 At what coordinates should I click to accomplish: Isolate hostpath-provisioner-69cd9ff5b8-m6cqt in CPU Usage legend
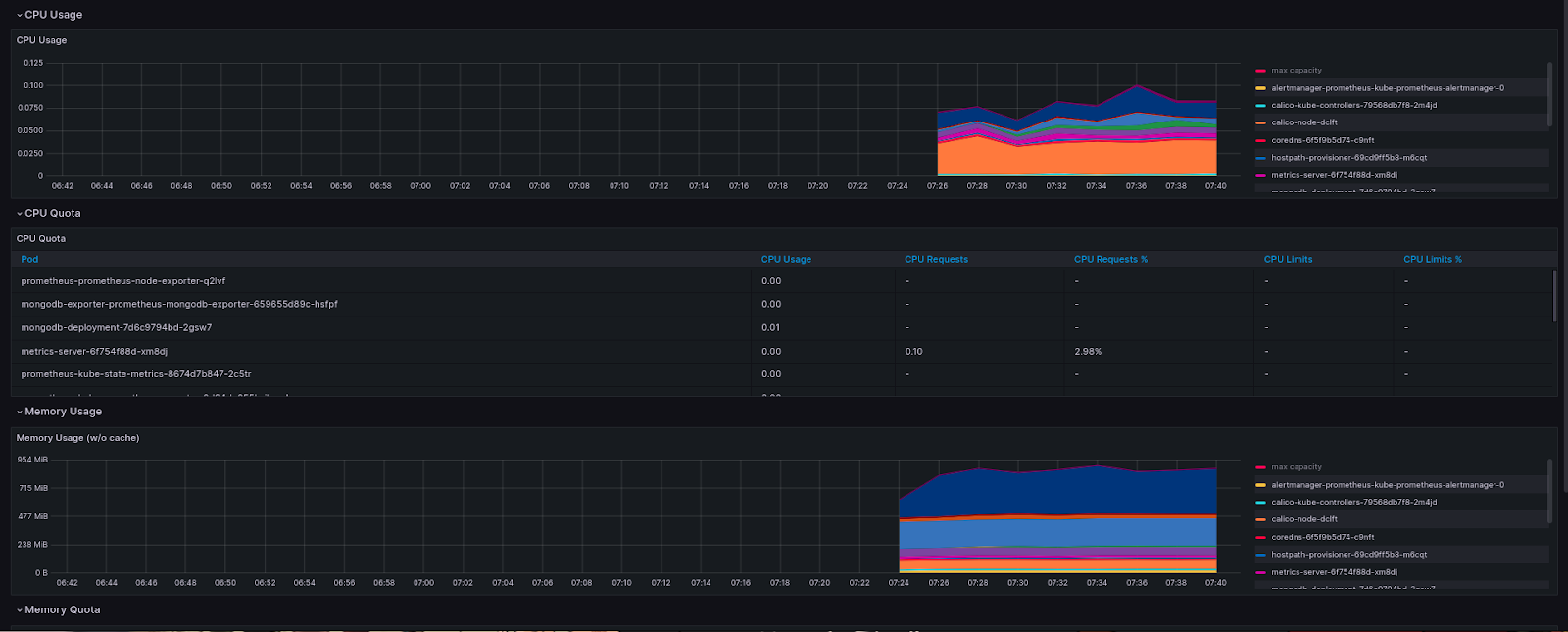pyautogui.click(x=1349, y=158)
